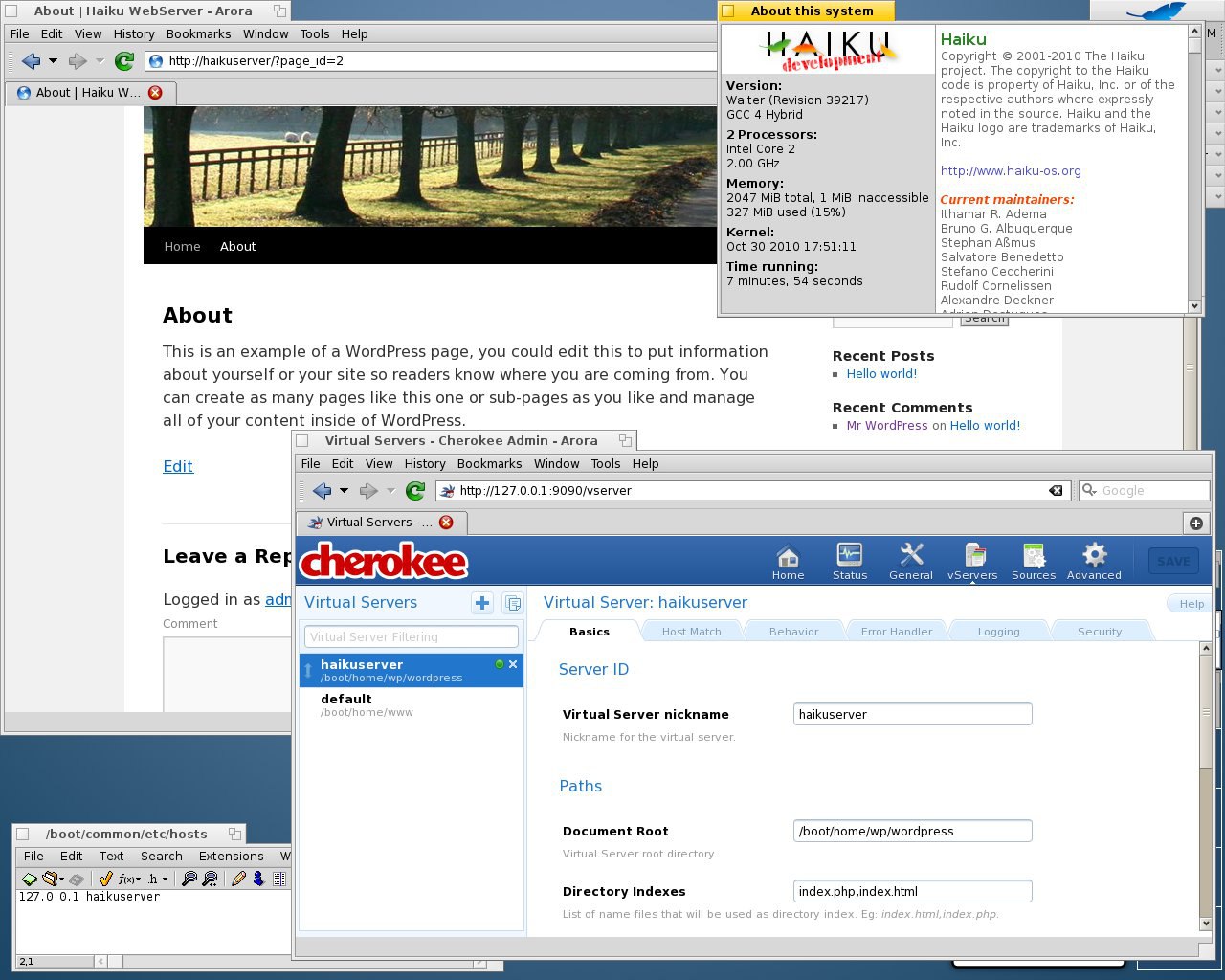Image resolution: width=1225 pixels, height=980 pixels.
Task: Open forward-history dropdown in Cherokee Arora
Action: [x=390, y=491]
